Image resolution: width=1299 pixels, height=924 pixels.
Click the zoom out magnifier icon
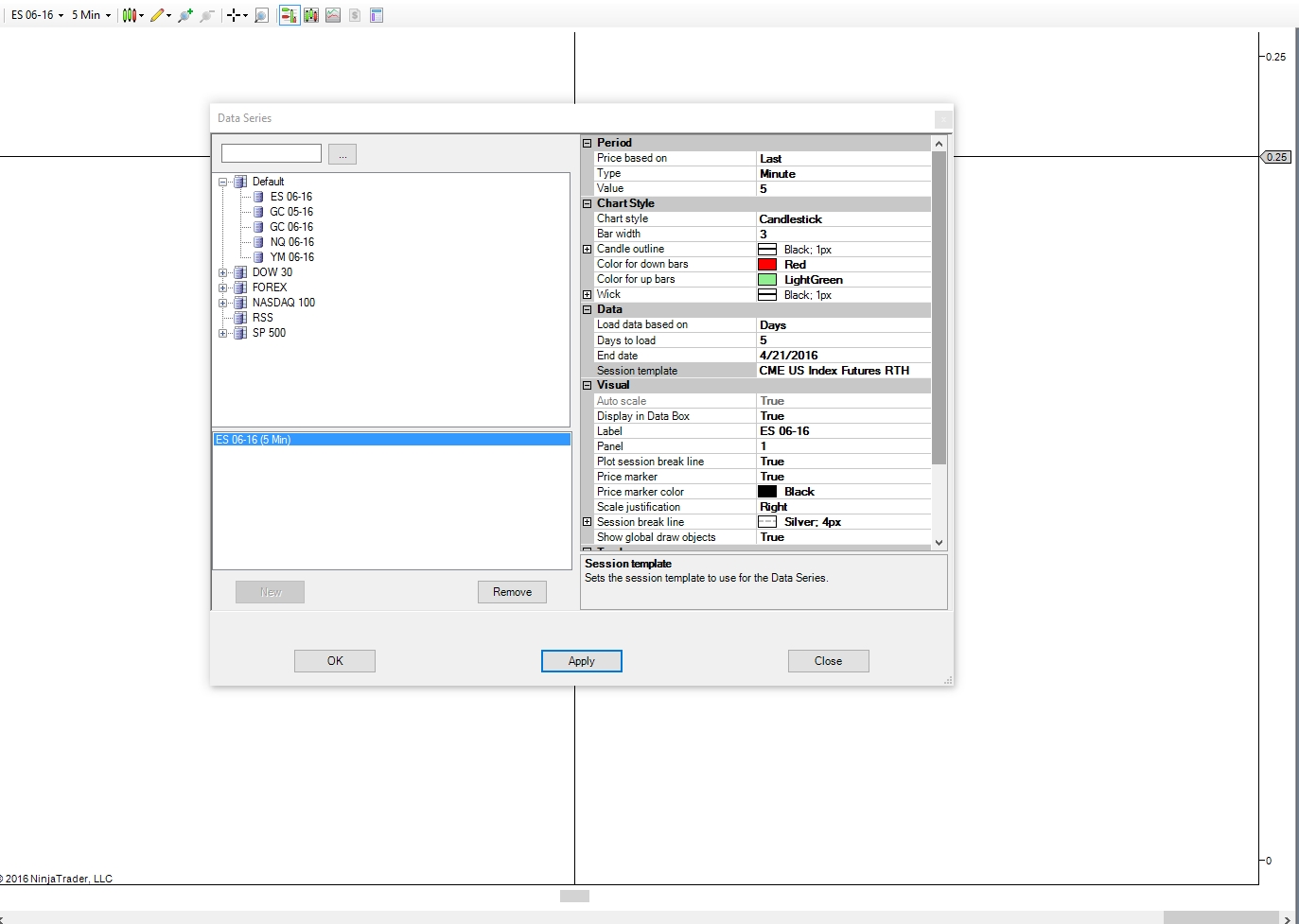click(x=207, y=15)
